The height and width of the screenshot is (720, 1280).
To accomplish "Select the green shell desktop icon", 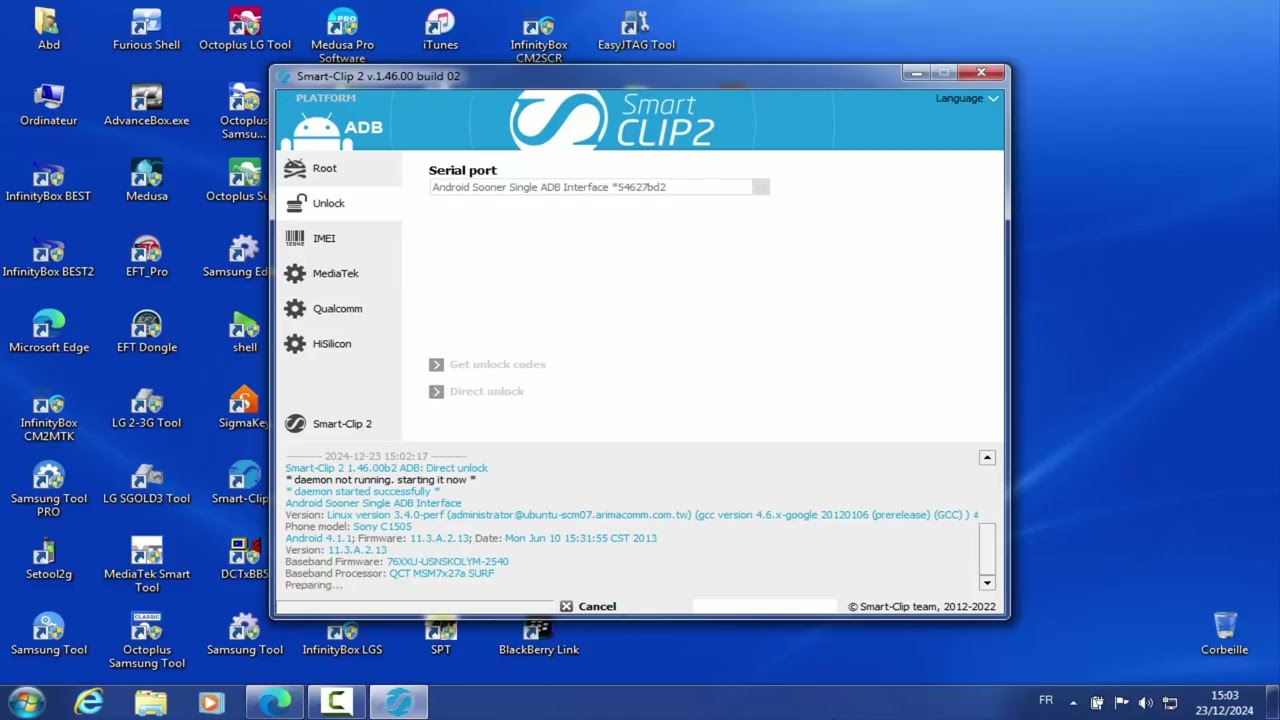I will click(x=245, y=332).
